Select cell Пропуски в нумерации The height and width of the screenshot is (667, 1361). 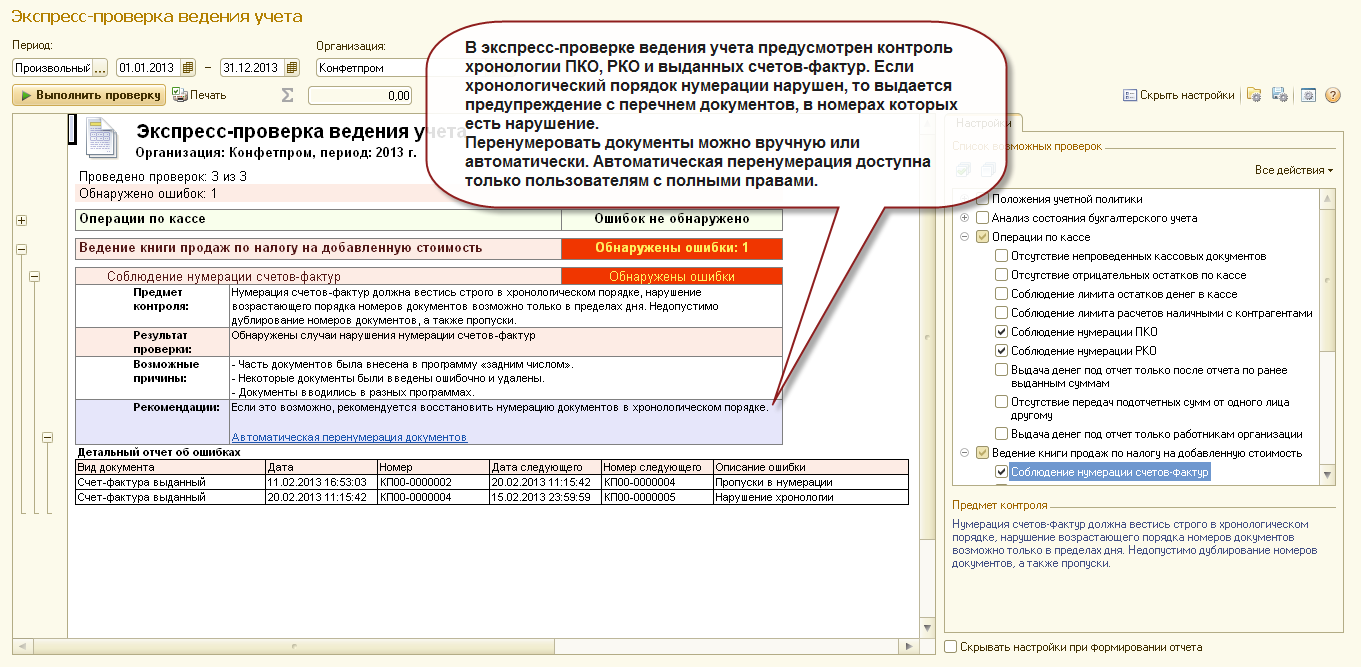[810, 482]
